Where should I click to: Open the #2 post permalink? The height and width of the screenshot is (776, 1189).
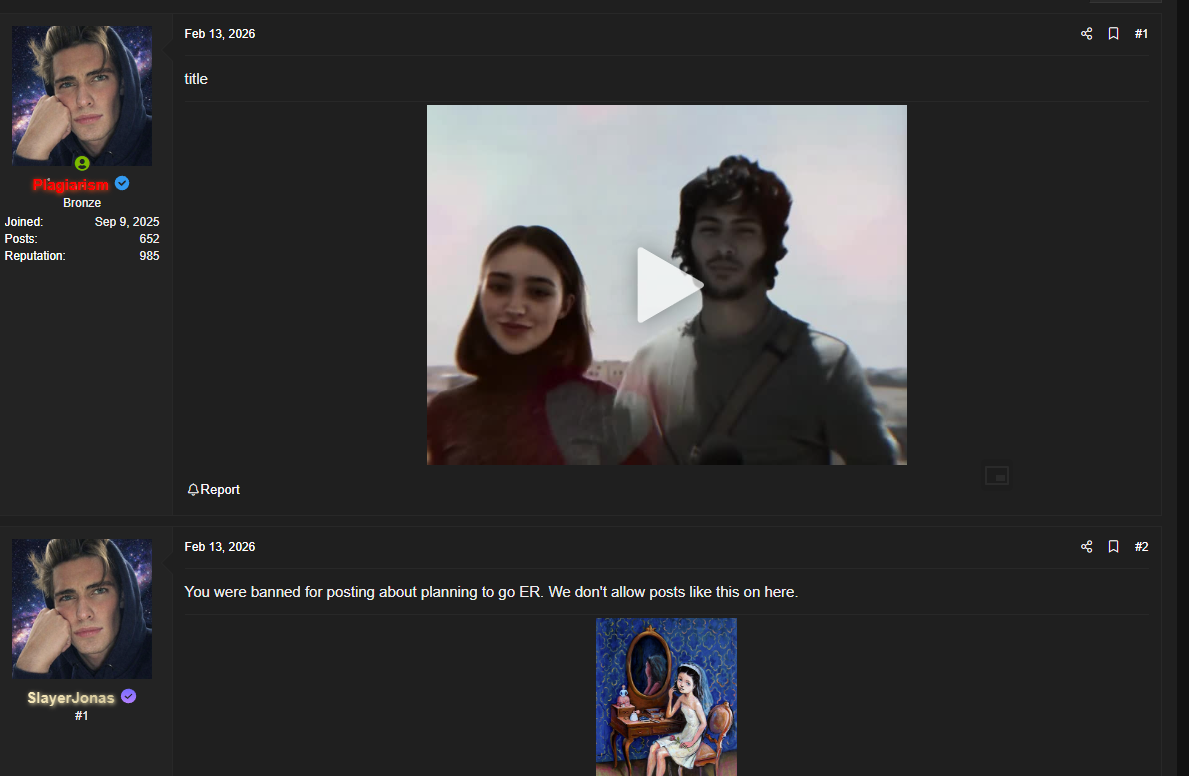pos(1141,547)
